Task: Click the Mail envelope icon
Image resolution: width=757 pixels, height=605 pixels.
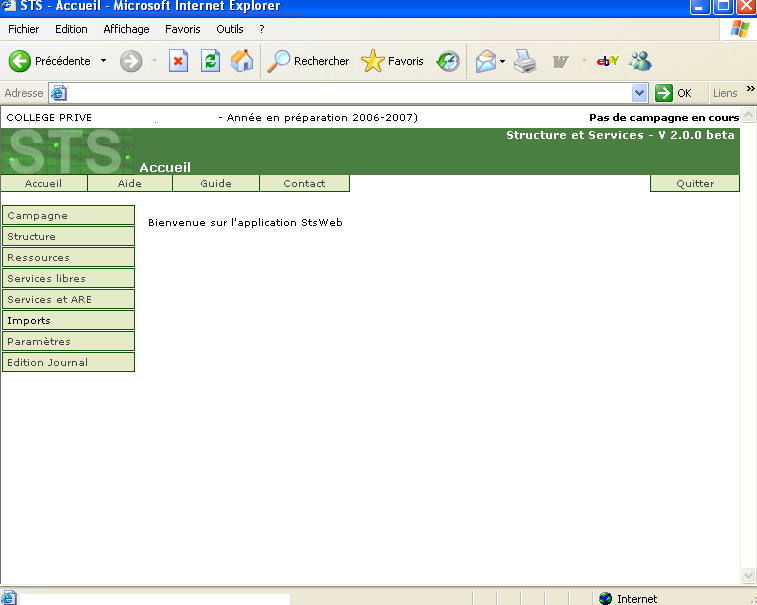Action: tap(486, 61)
